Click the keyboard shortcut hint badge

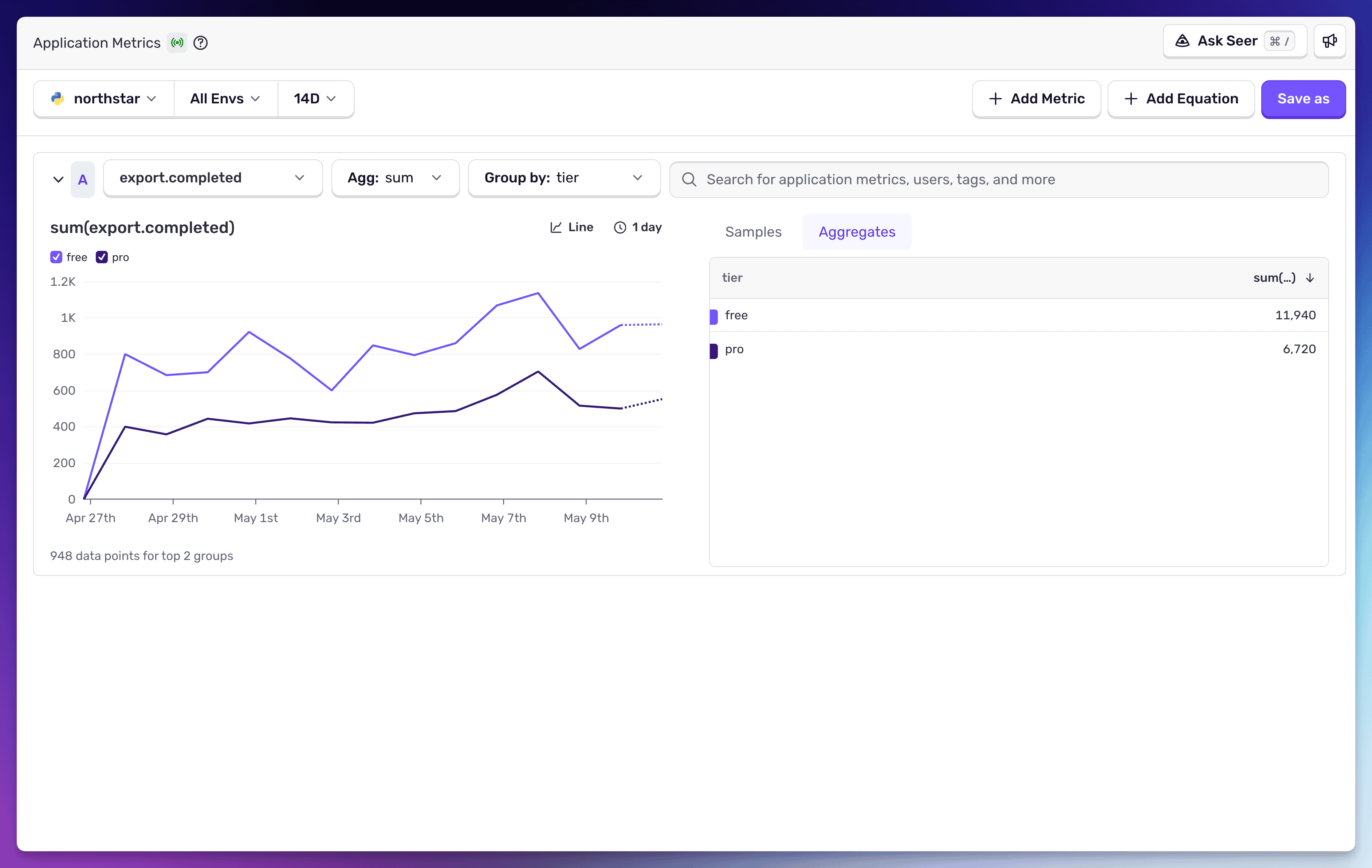pyautogui.click(x=1278, y=41)
